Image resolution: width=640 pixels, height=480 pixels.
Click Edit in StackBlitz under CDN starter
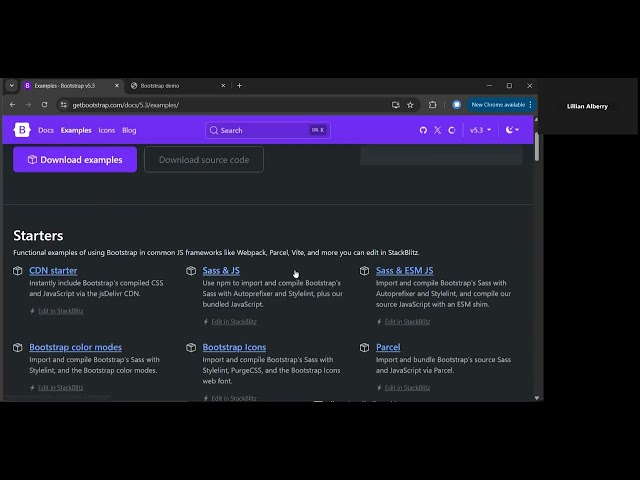point(60,311)
